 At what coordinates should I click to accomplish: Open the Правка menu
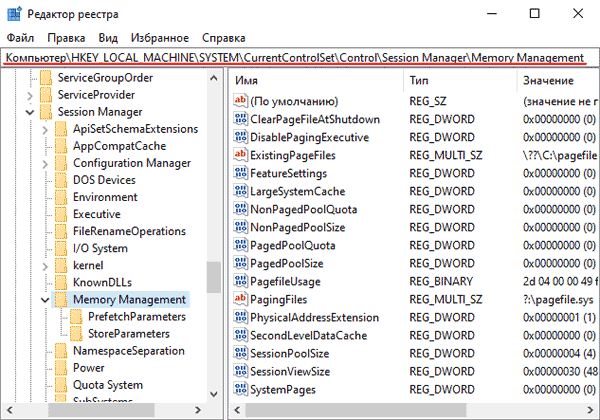66,38
